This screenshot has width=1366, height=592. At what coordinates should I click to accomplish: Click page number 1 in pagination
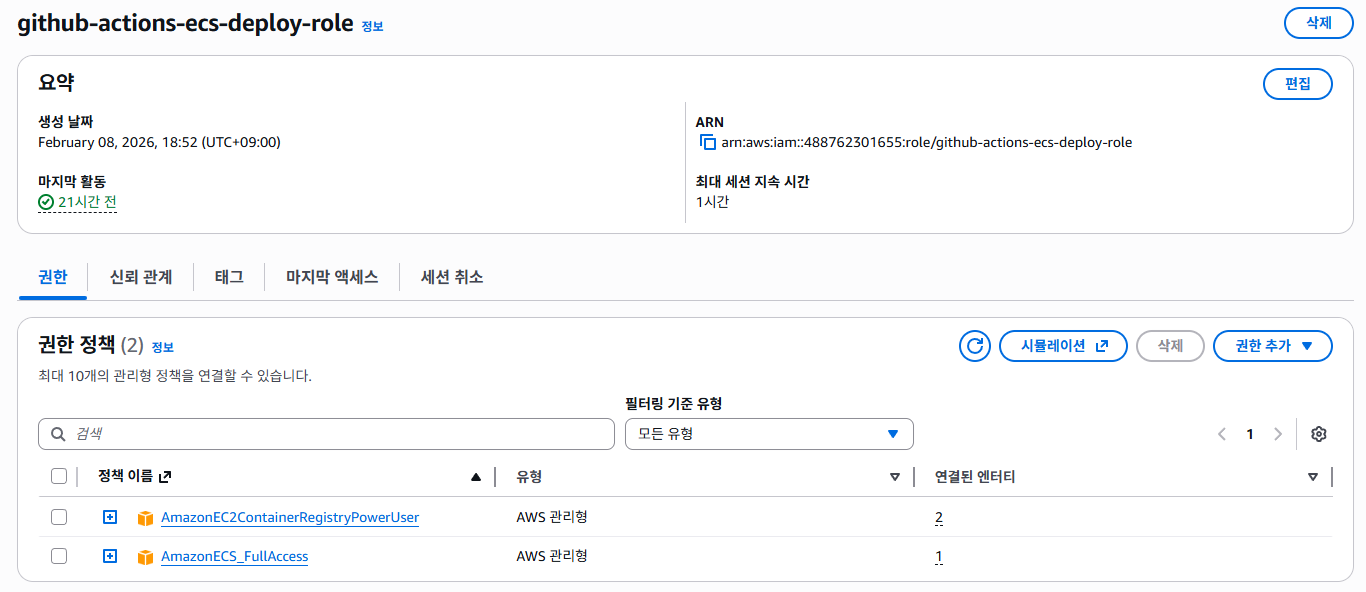[x=1250, y=434]
